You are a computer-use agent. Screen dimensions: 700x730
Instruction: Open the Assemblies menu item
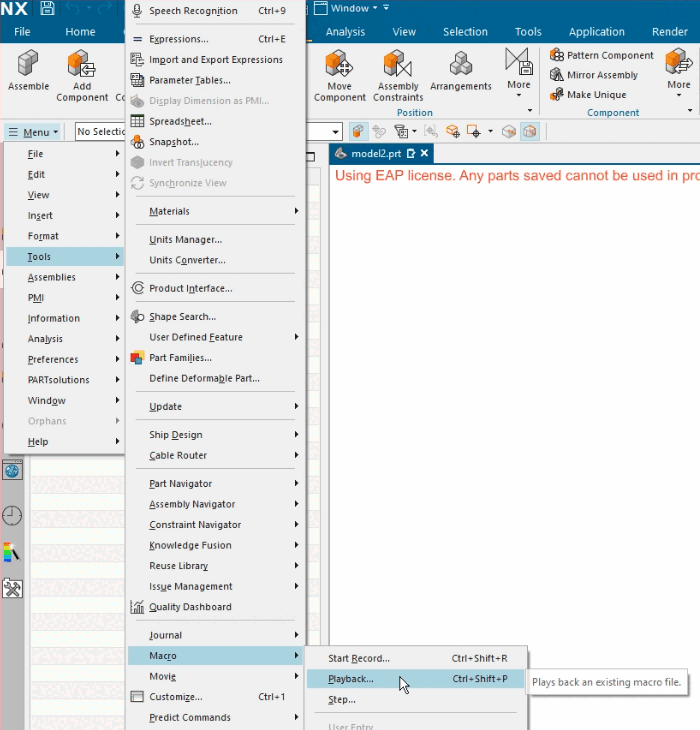click(x=65, y=277)
